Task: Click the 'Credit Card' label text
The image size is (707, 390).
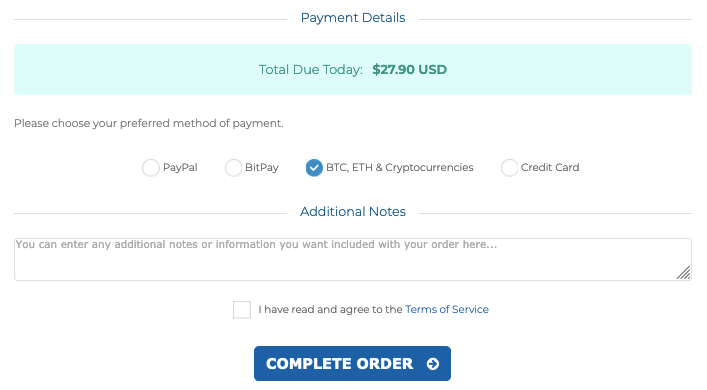Action: click(550, 167)
